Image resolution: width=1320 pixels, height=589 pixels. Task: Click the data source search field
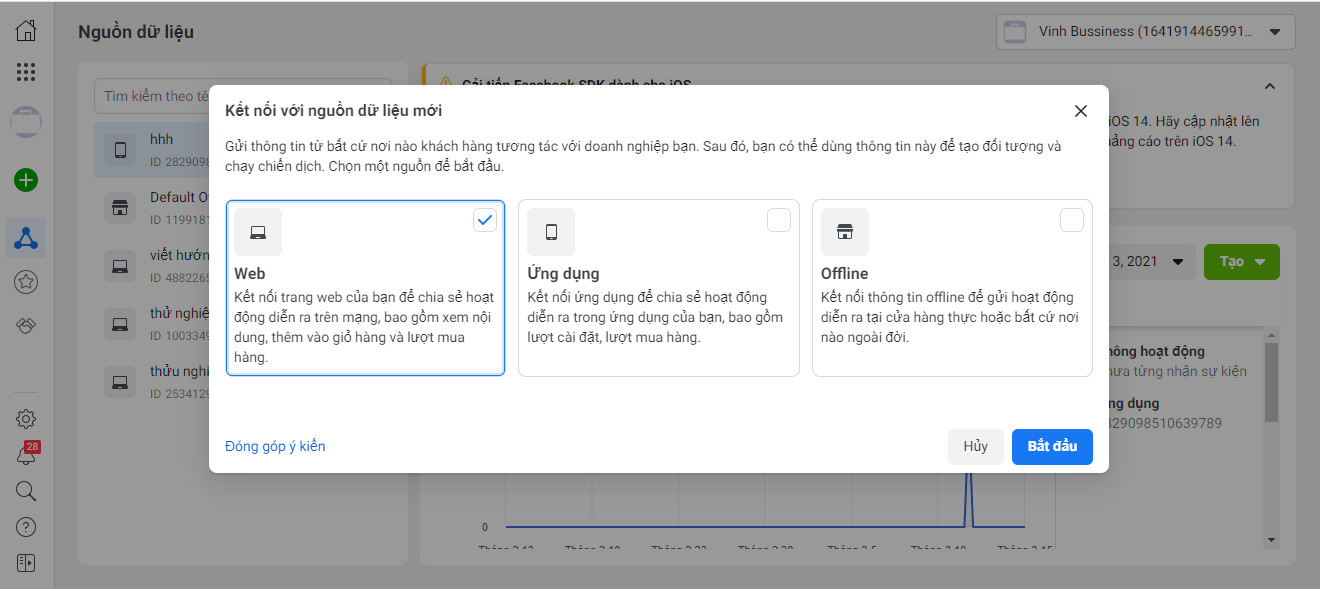coord(150,96)
